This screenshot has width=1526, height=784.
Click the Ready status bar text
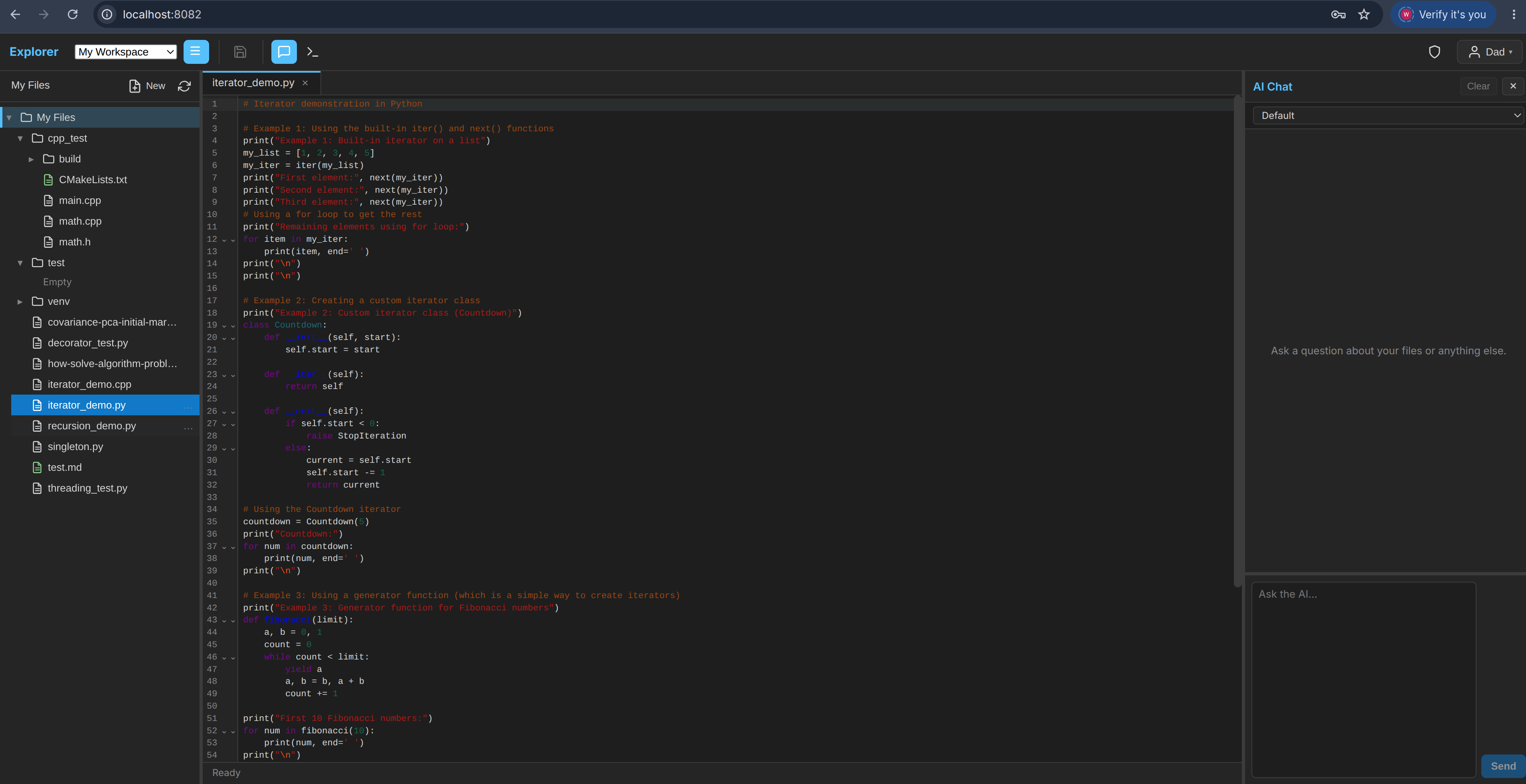[226, 773]
